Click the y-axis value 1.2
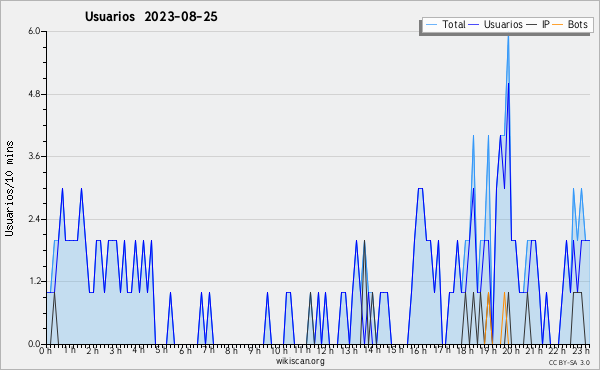 34,282
